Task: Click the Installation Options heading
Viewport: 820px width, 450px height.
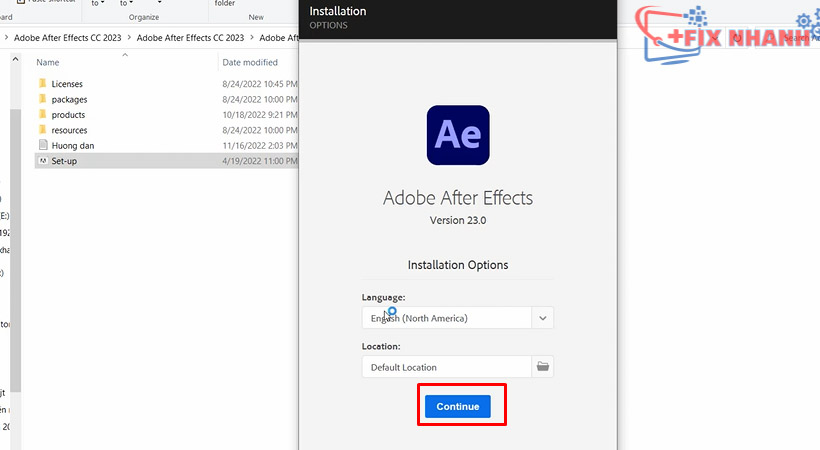Action: point(458,265)
